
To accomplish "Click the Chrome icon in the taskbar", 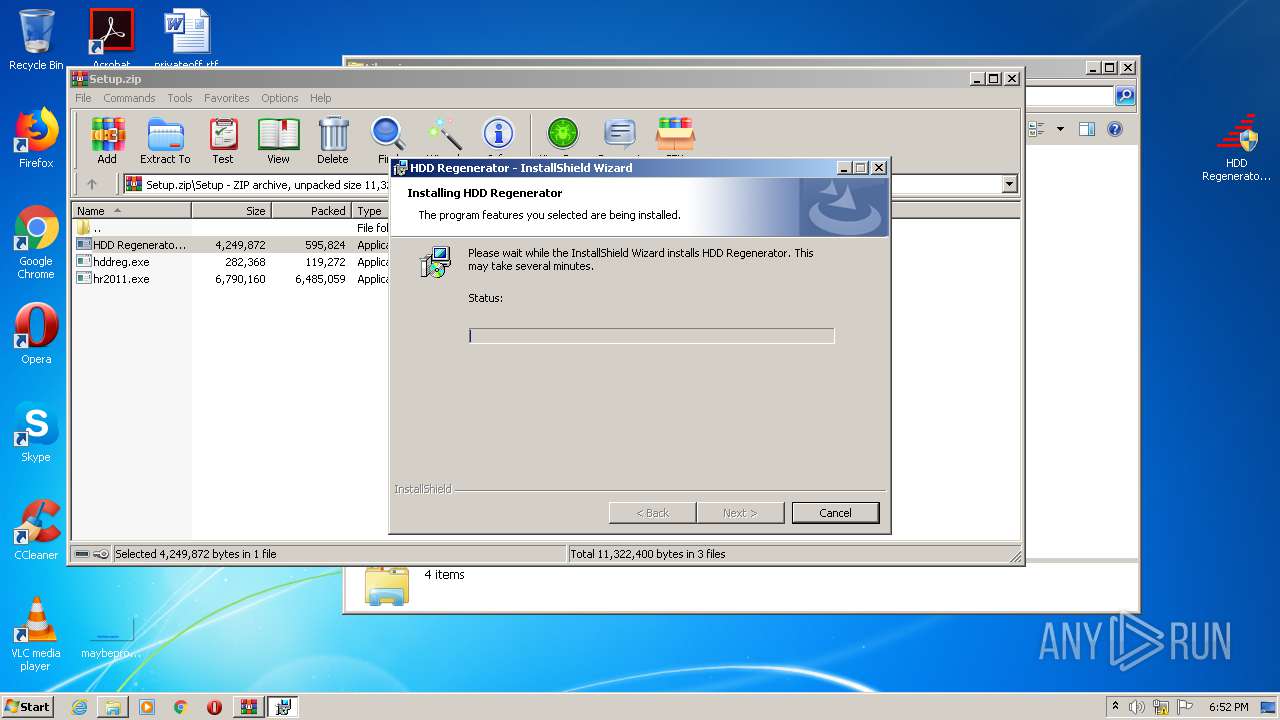I will point(181,707).
